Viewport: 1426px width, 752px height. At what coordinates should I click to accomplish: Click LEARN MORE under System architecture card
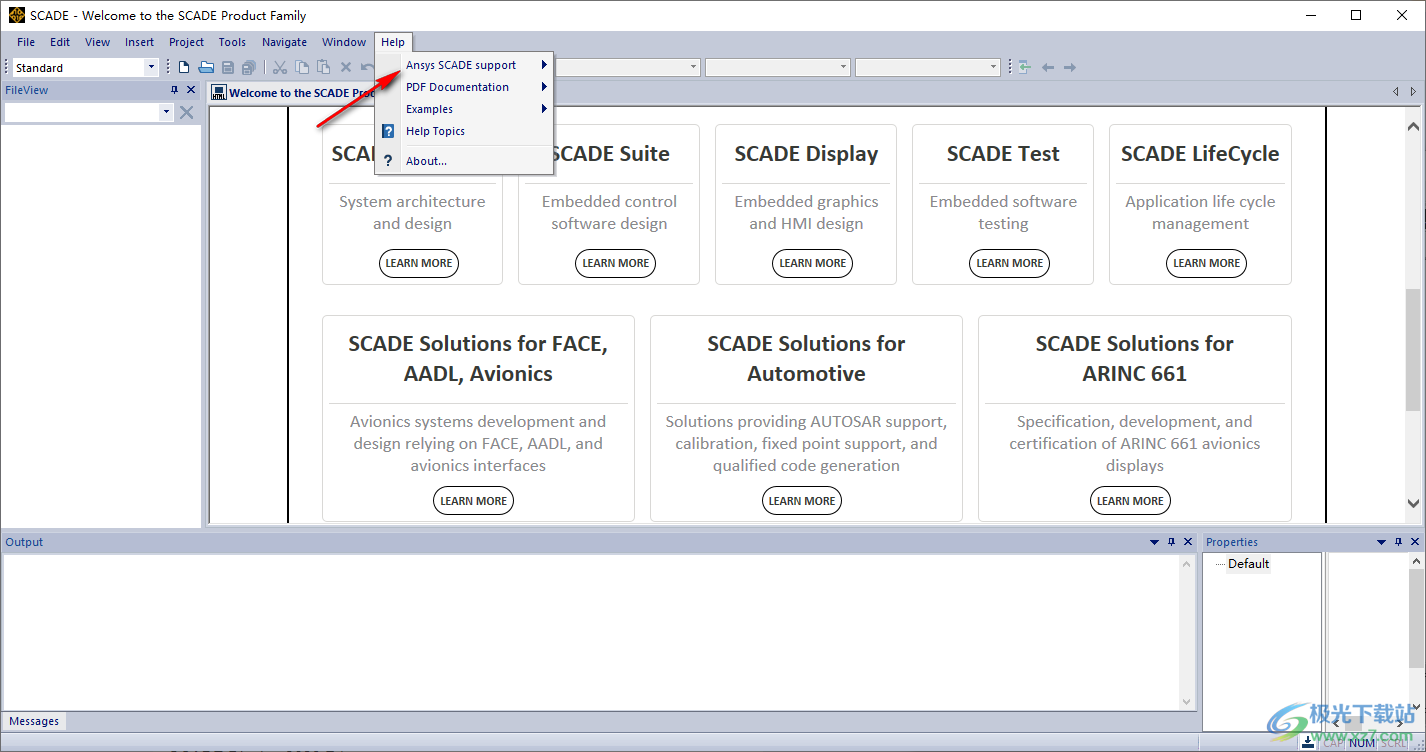coord(418,263)
